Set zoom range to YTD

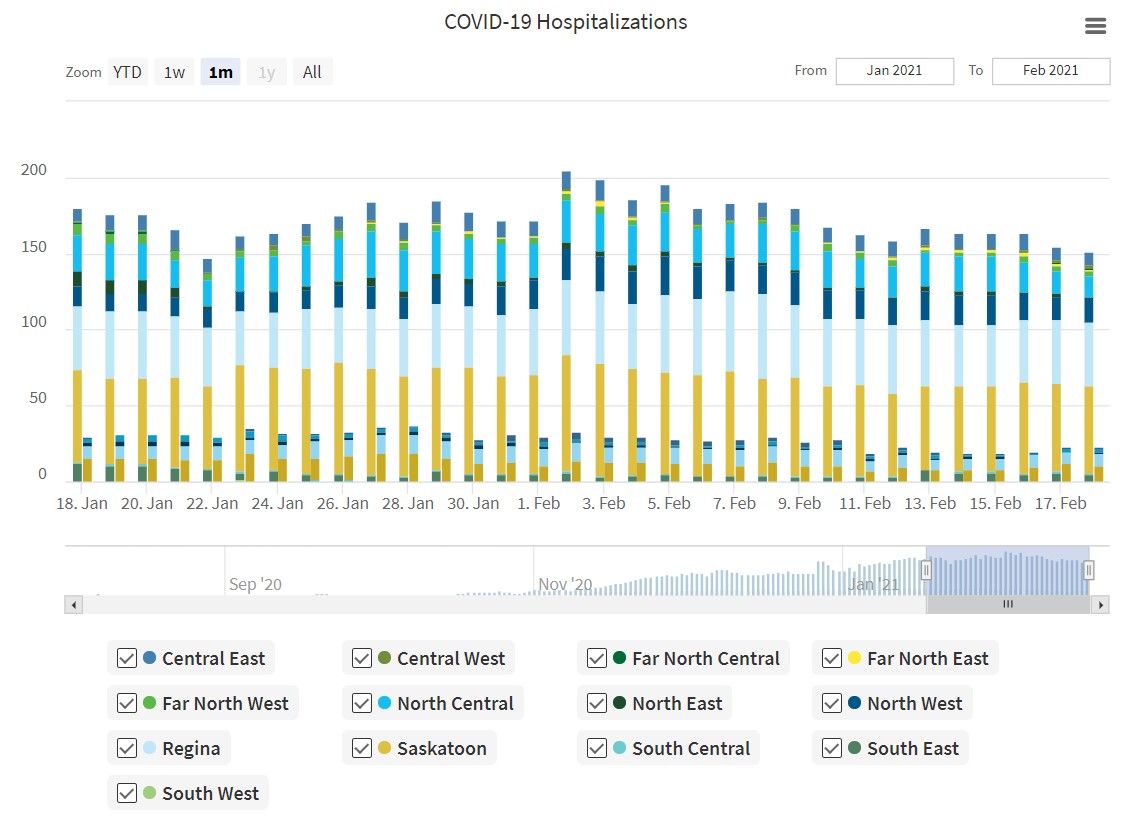(x=128, y=72)
